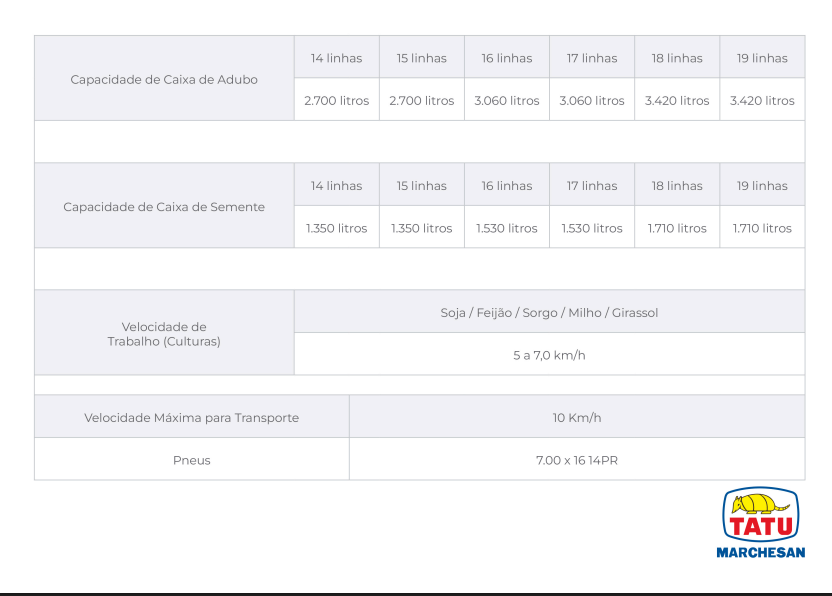Click '19 linhas' header in the Adubo table
This screenshot has width=832, height=596.
click(x=762, y=58)
